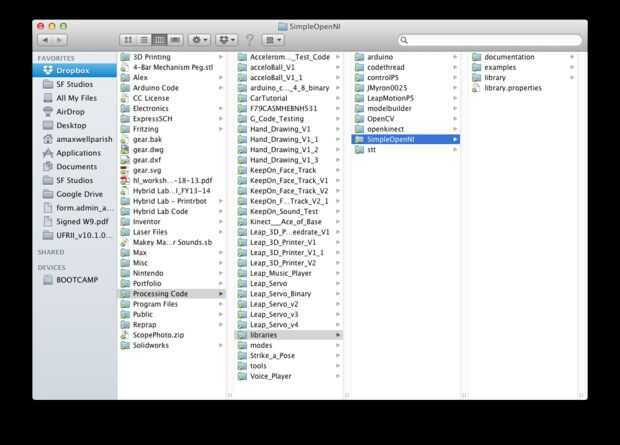The image size is (620, 445).
Task: Select the 3D Printing folder
Action: 172,57
